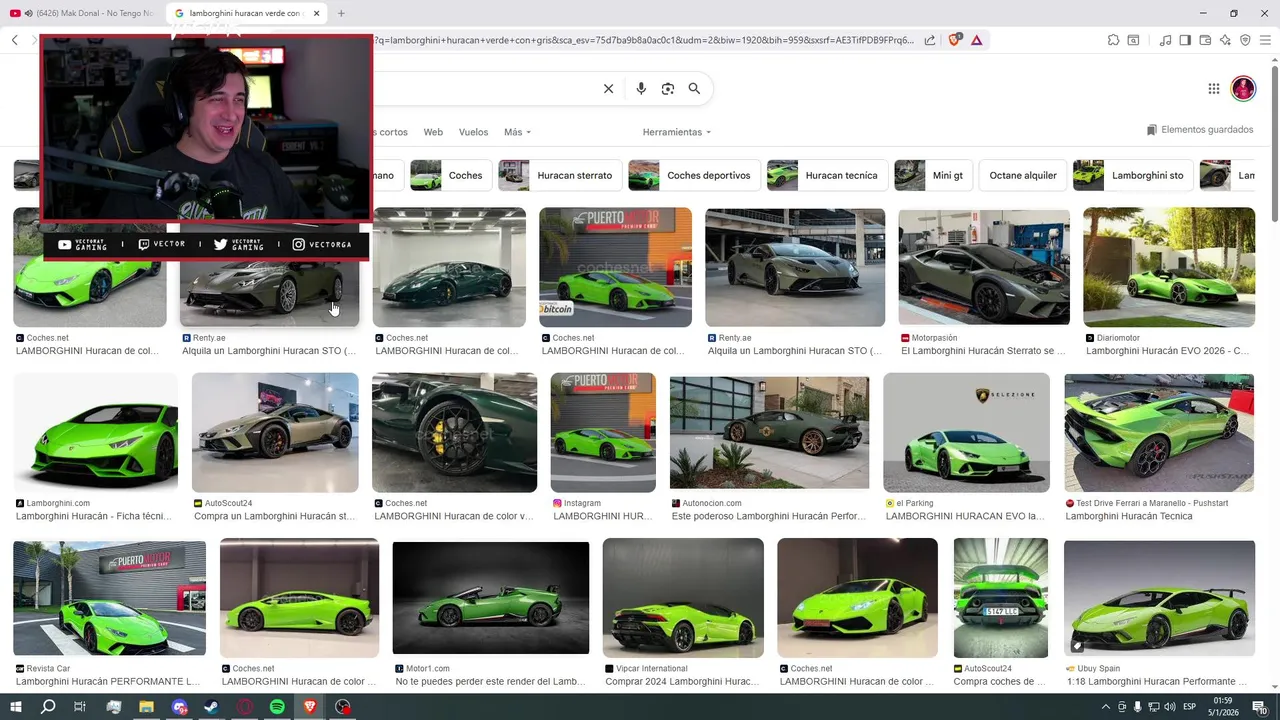Close the lamborghini huracan search tab
1280x720 pixels.
[317, 13]
